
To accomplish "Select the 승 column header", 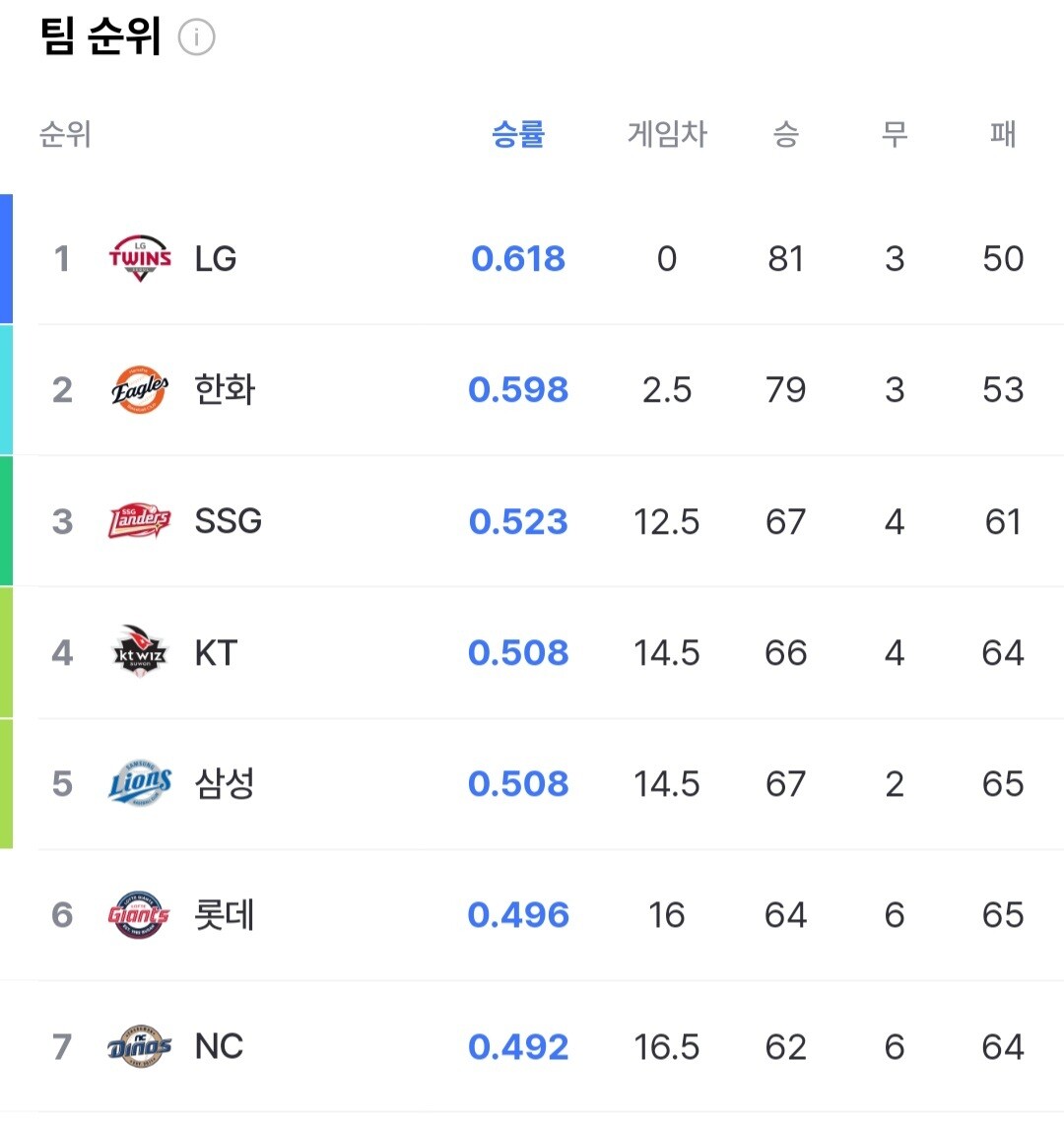I will pos(785,134).
